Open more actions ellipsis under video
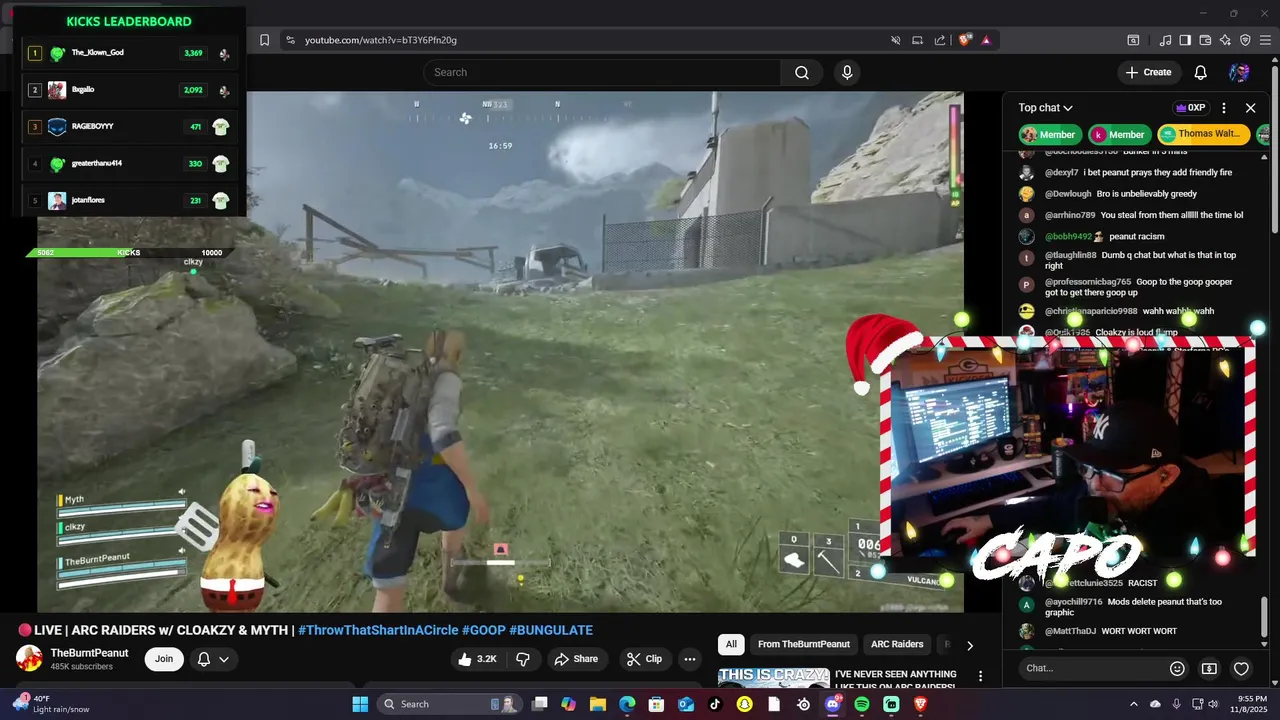 tap(689, 659)
